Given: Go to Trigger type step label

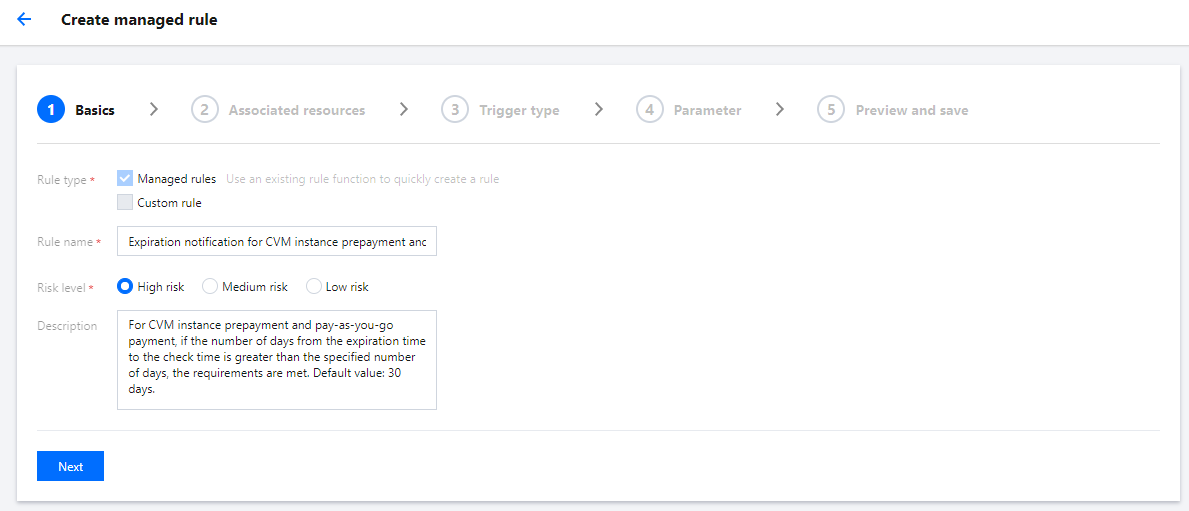Looking at the screenshot, I should click(519, 111).
